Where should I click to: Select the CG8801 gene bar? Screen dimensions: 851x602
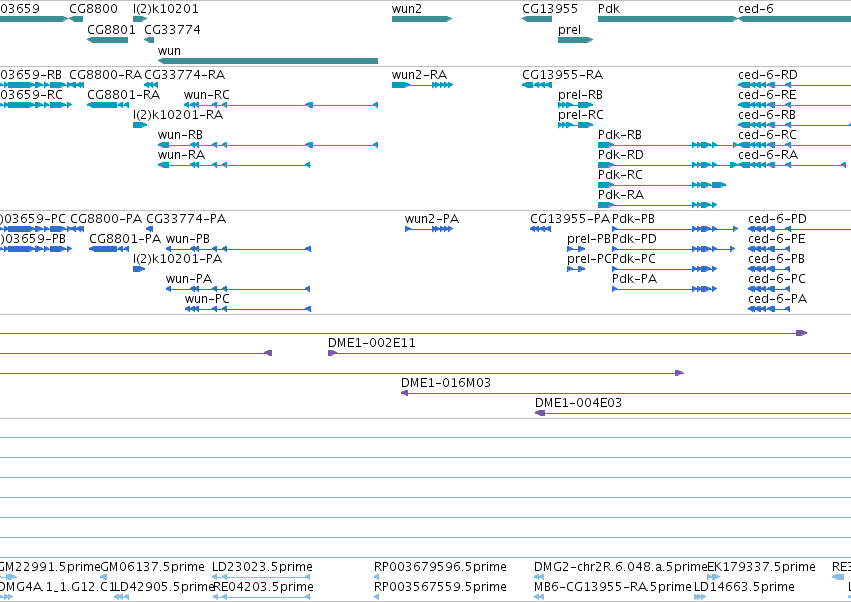click(x=107, y=40)
